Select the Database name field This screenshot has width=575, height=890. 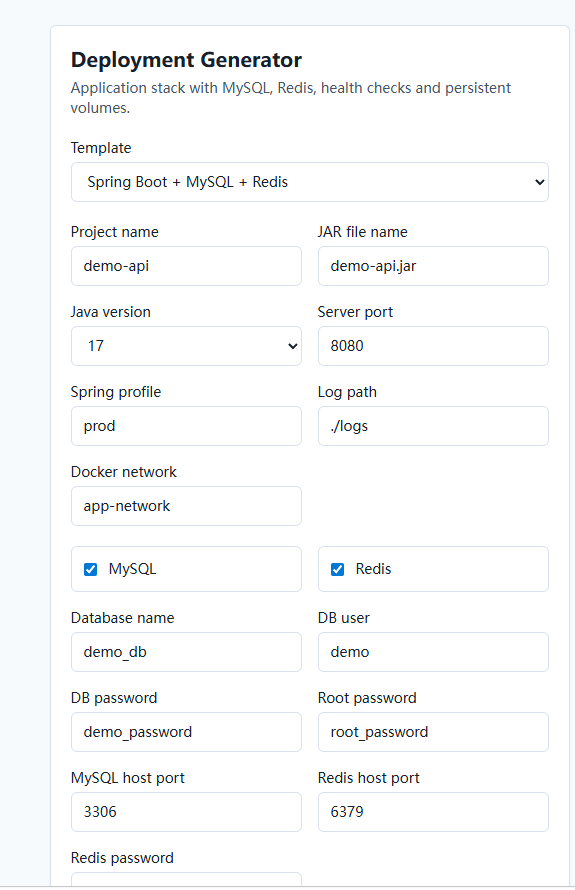click(186, 652)
